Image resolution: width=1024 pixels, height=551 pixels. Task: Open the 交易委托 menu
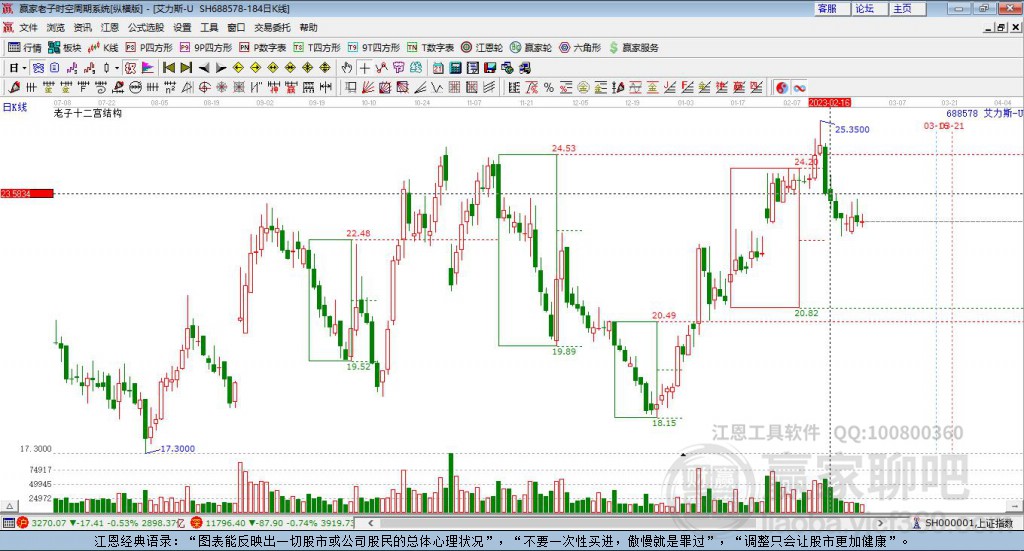coord(272,27)
